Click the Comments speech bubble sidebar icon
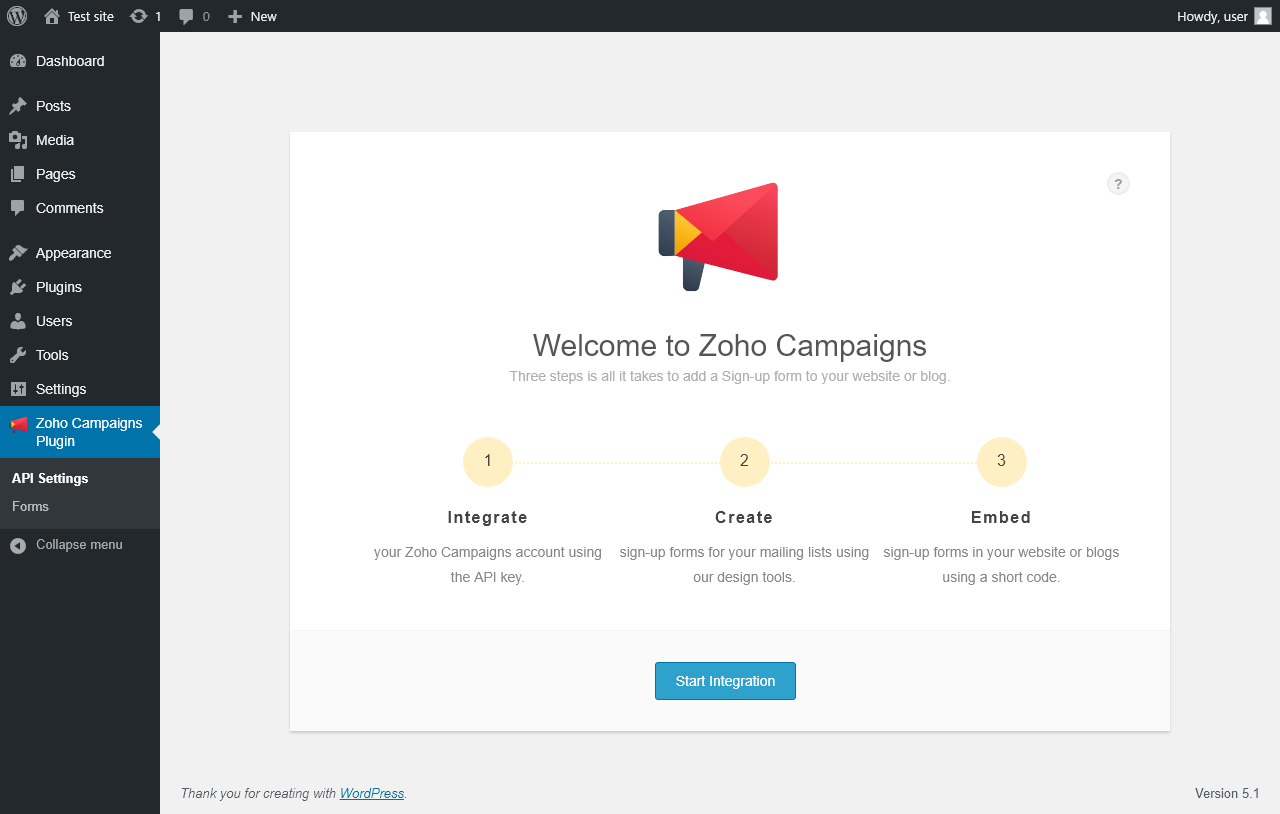This screenshot has height=814, width=1280. (x=18, y=208)
